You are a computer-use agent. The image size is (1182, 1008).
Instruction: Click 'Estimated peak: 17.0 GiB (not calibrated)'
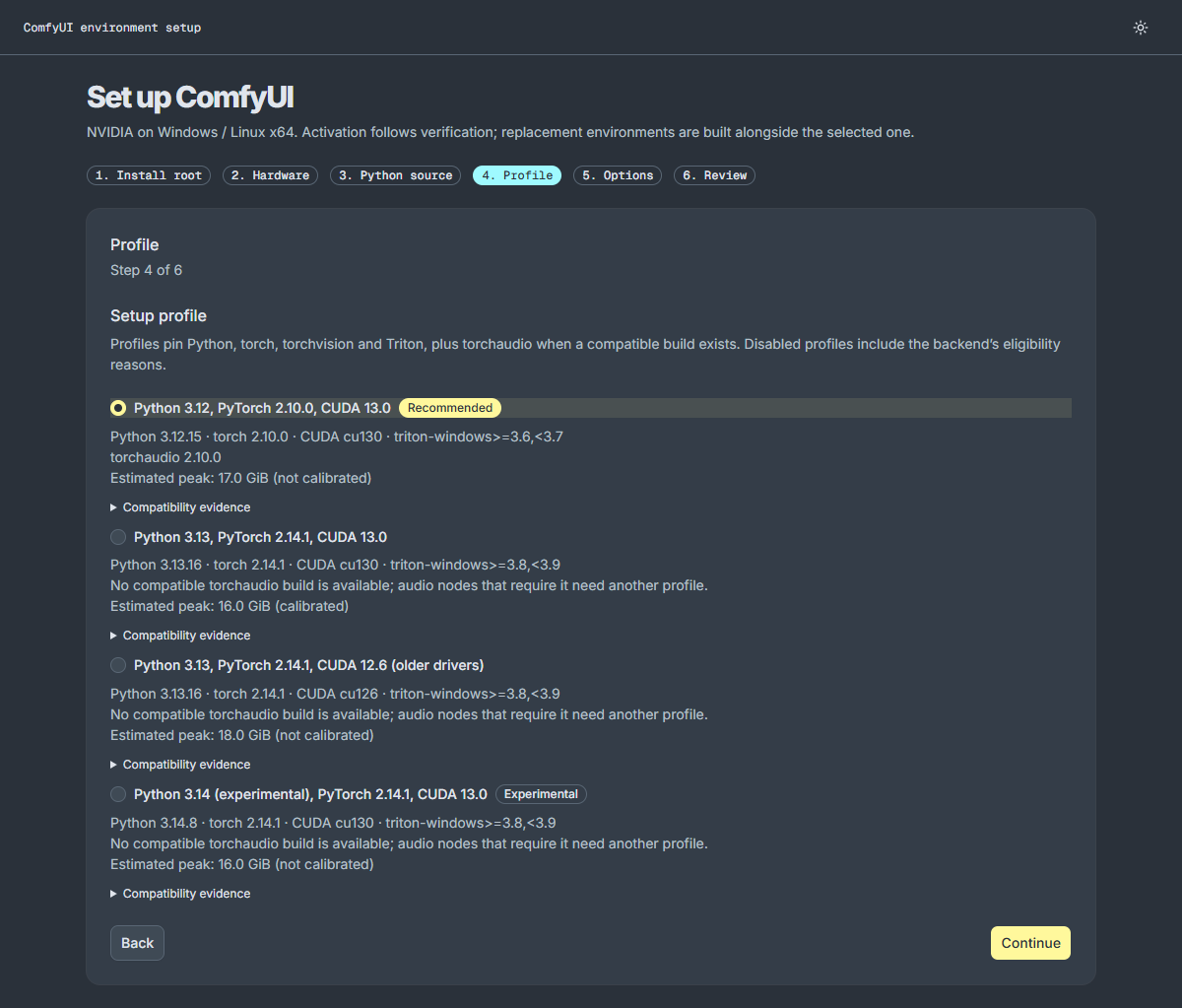click(x=241, y=478)
